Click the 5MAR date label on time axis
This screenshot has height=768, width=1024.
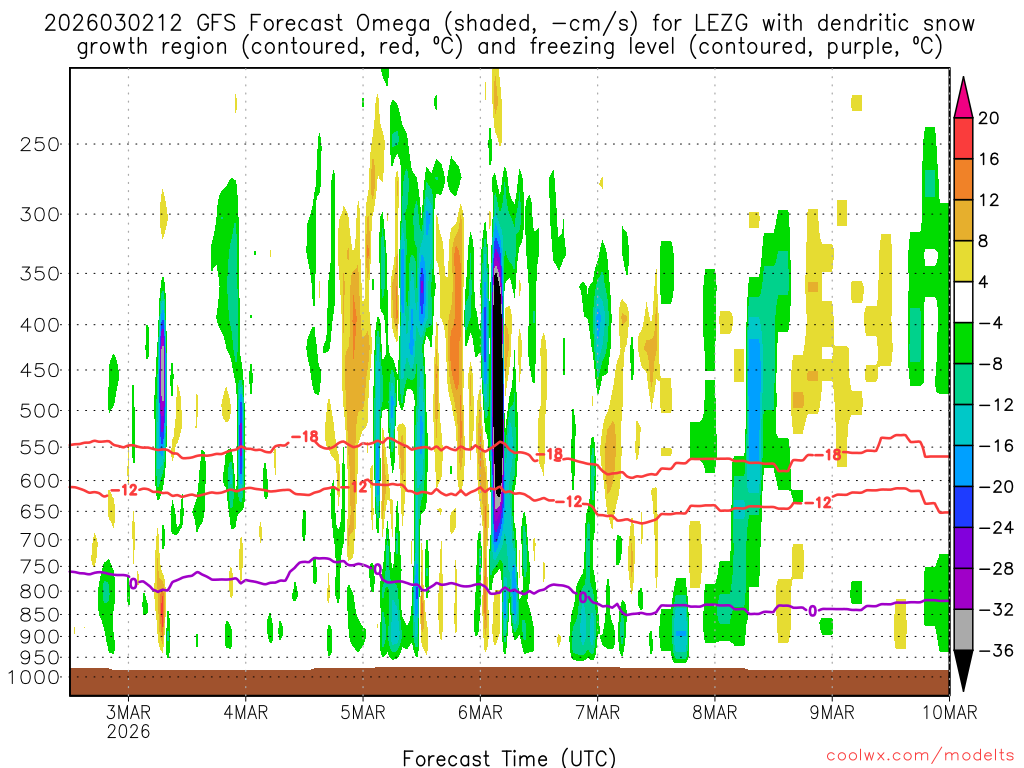[x=363, y=712]
